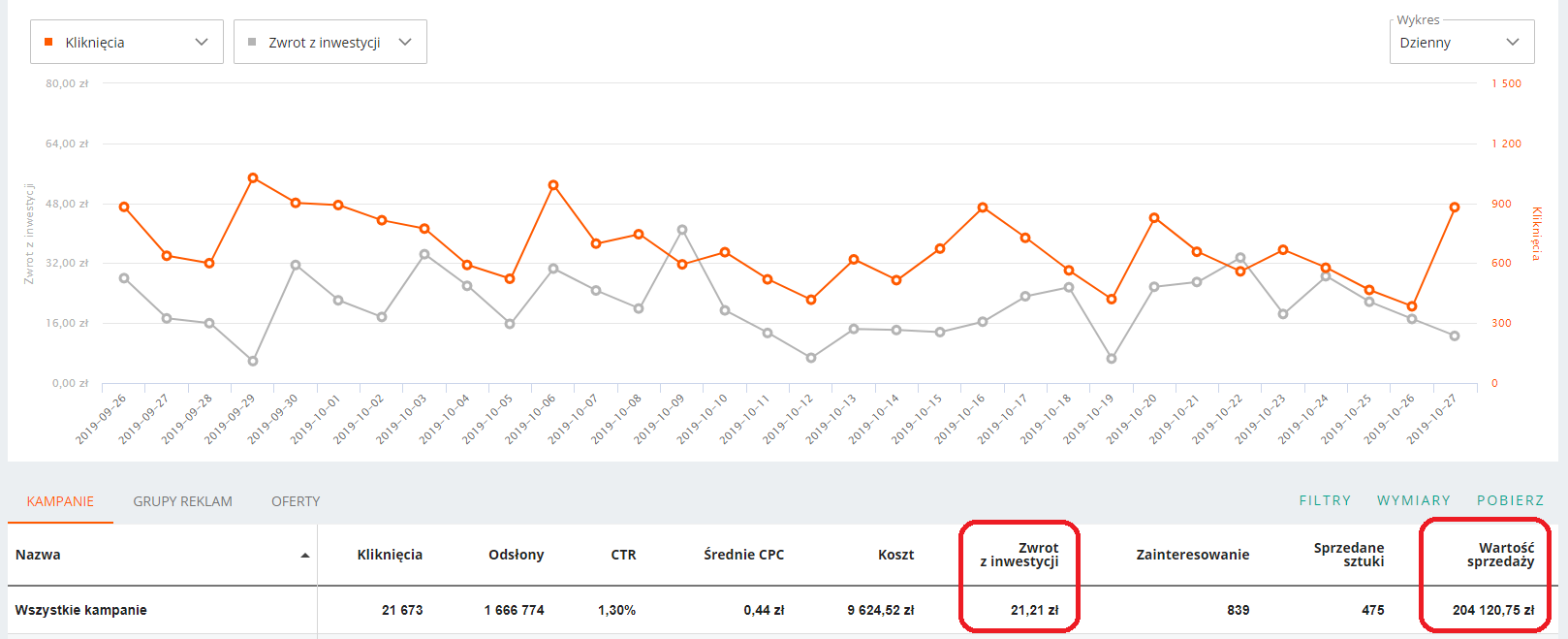Sort table by Kliknięcia column header
The height and width of the screenshot is (639, 1568).
[390, 555]
